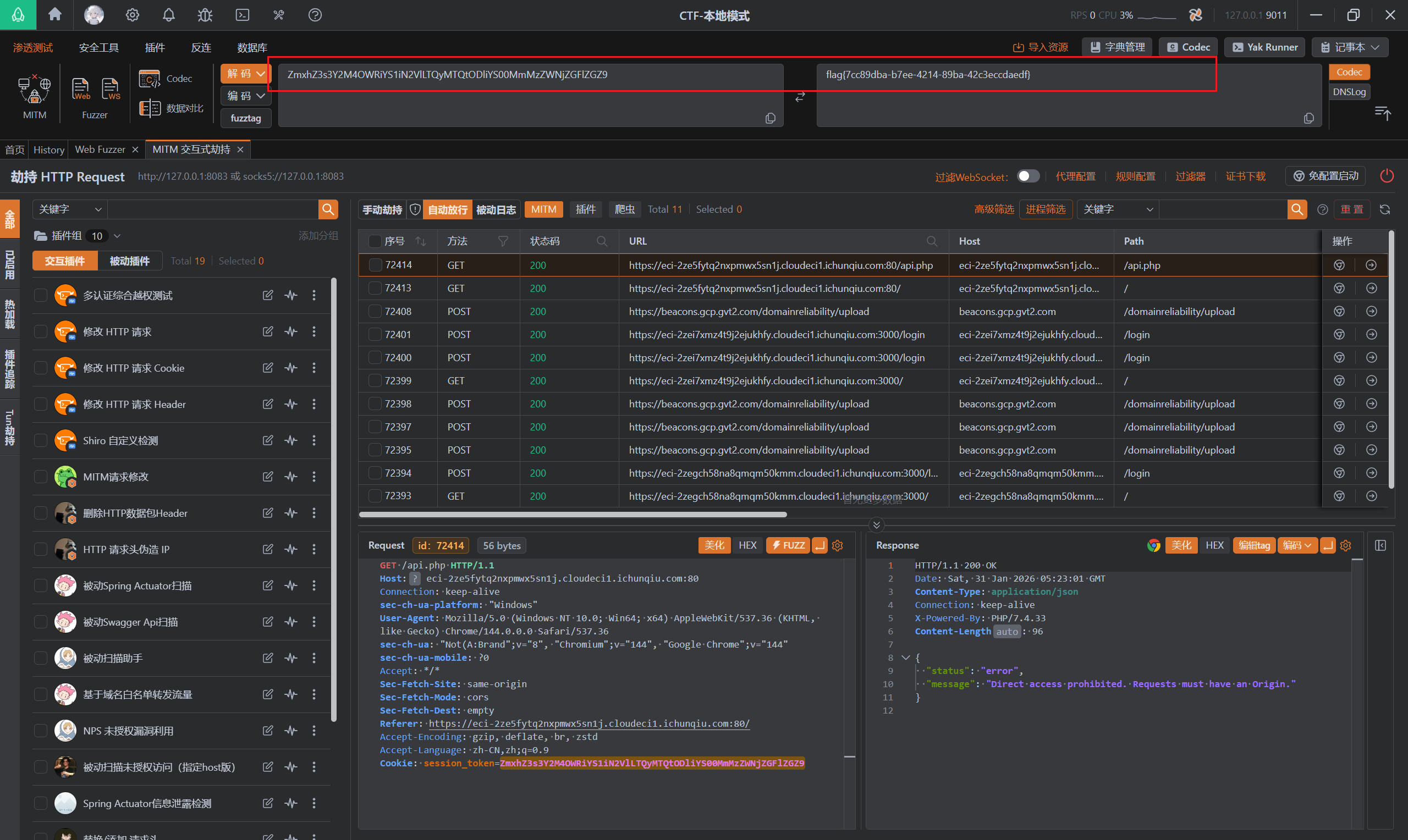Open plugin search 关键字 dropdown

coord(70,209)
